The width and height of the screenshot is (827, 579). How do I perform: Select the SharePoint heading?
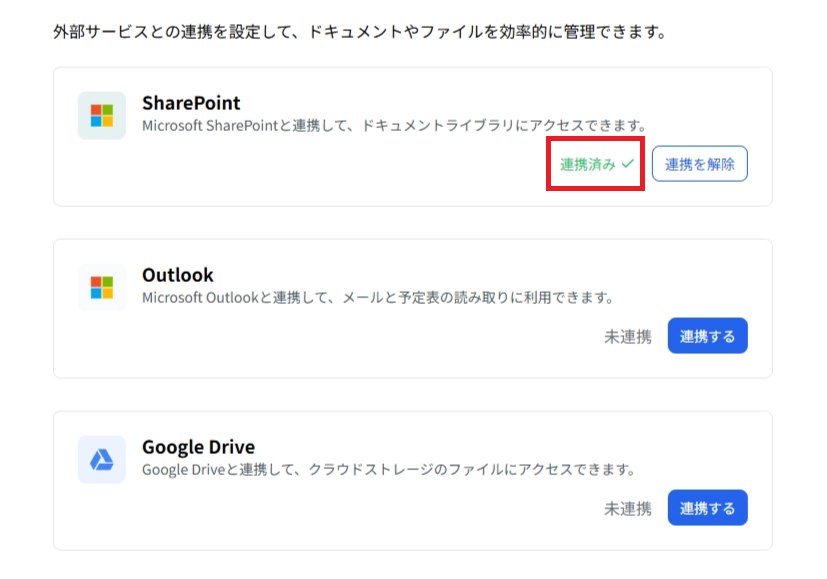191,103
